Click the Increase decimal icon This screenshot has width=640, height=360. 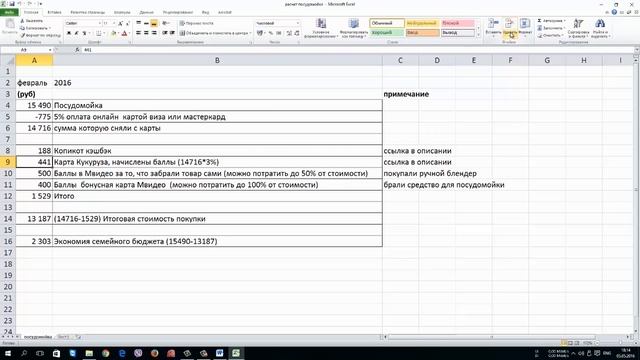point(289,33)
